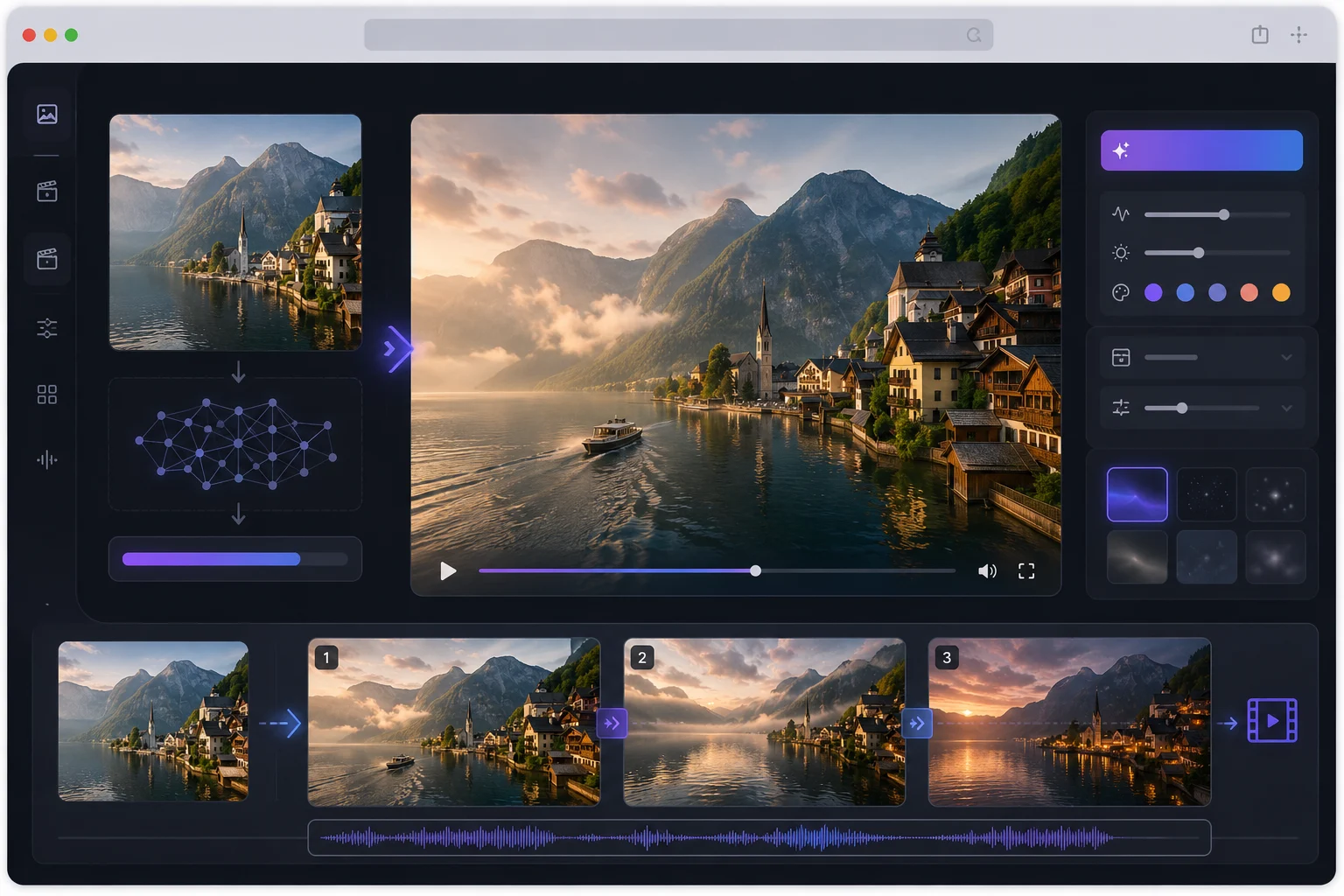Screen dimensions: 1344x896
Task: Click the share icon in browser toolbar
Action: coord(1260,35)
